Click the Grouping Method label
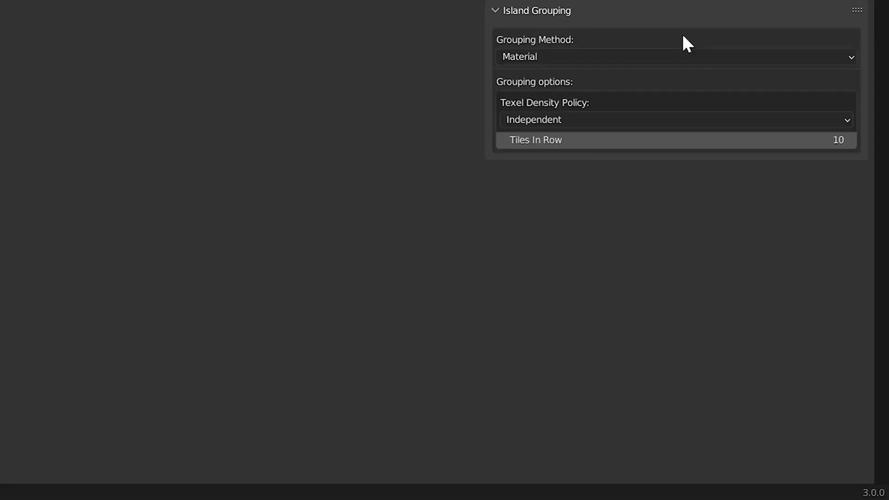The image size is (889, 500). coord(535,40)
